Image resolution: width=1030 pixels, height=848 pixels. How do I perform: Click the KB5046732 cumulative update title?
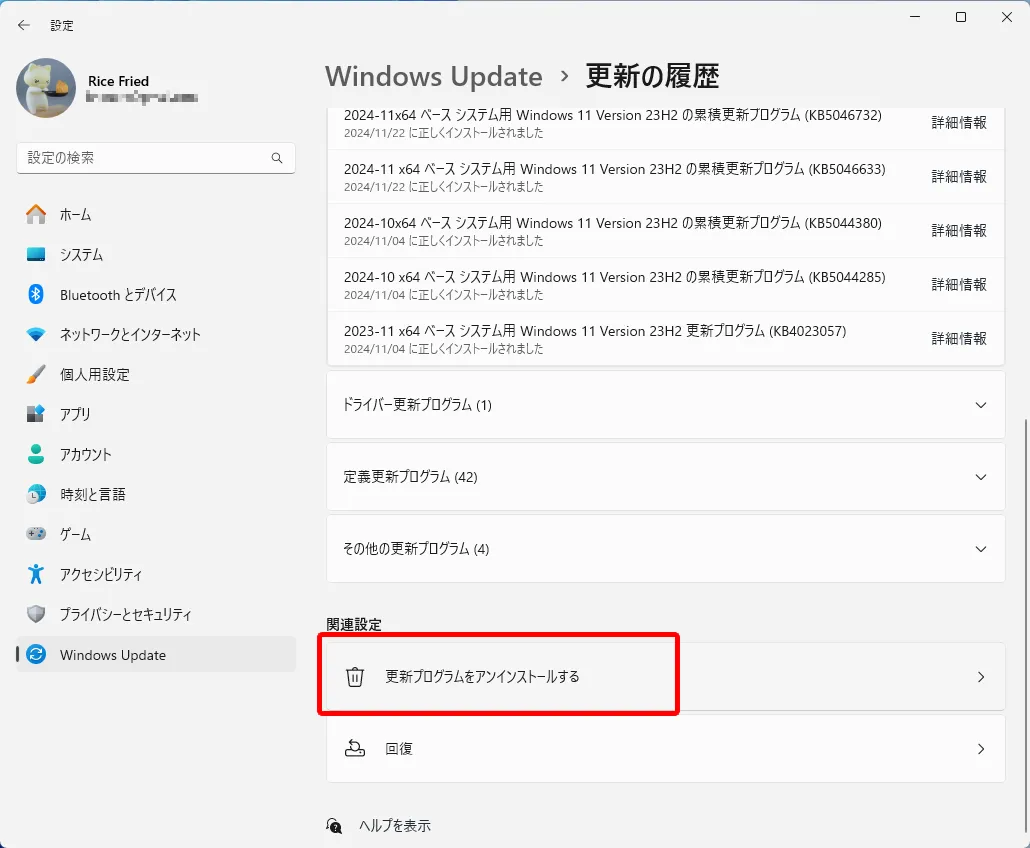point(613,115)
